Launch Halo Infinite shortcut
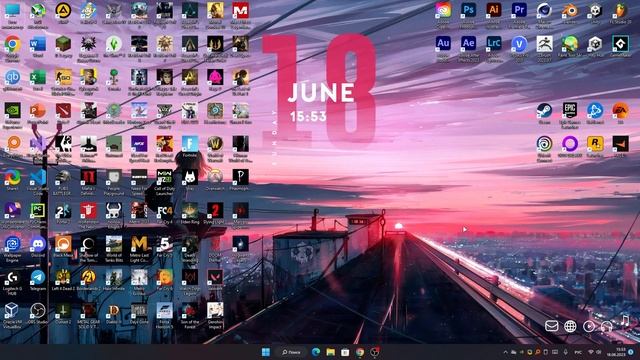The height and width of the screenshot is (360, 640). click(114, 278)
